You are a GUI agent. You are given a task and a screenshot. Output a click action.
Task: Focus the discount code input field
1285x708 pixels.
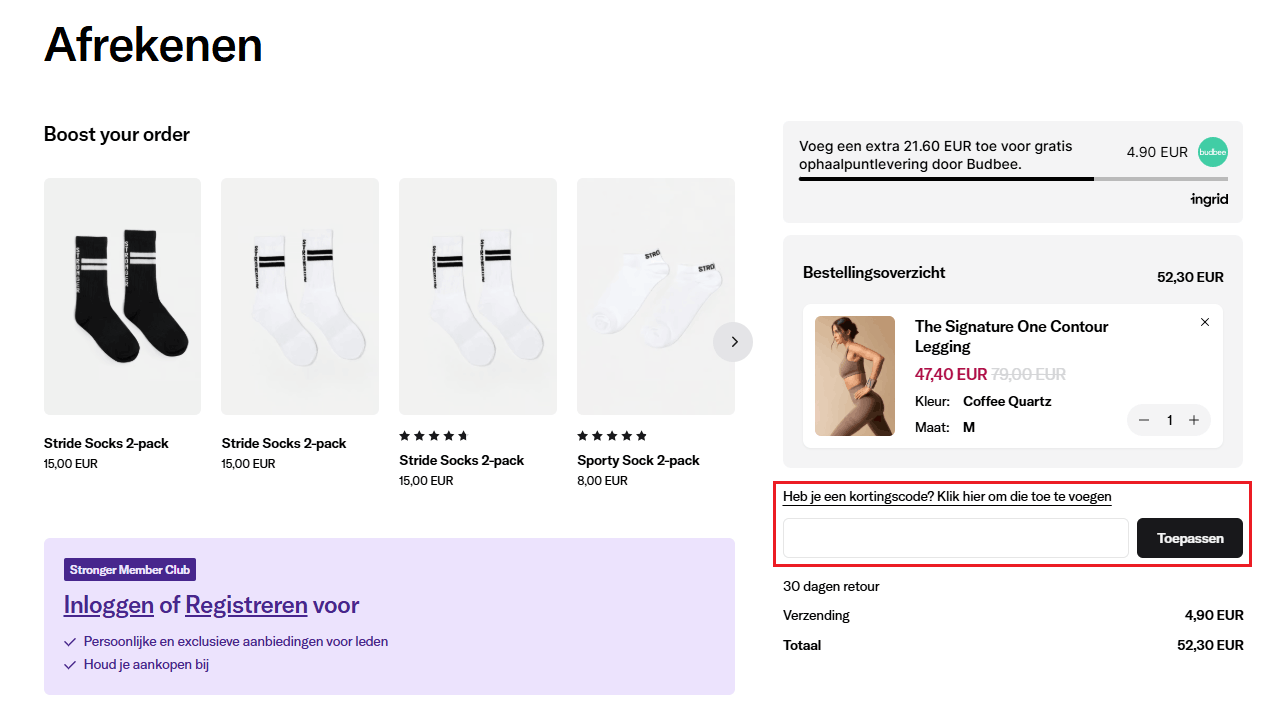(956, 538)
